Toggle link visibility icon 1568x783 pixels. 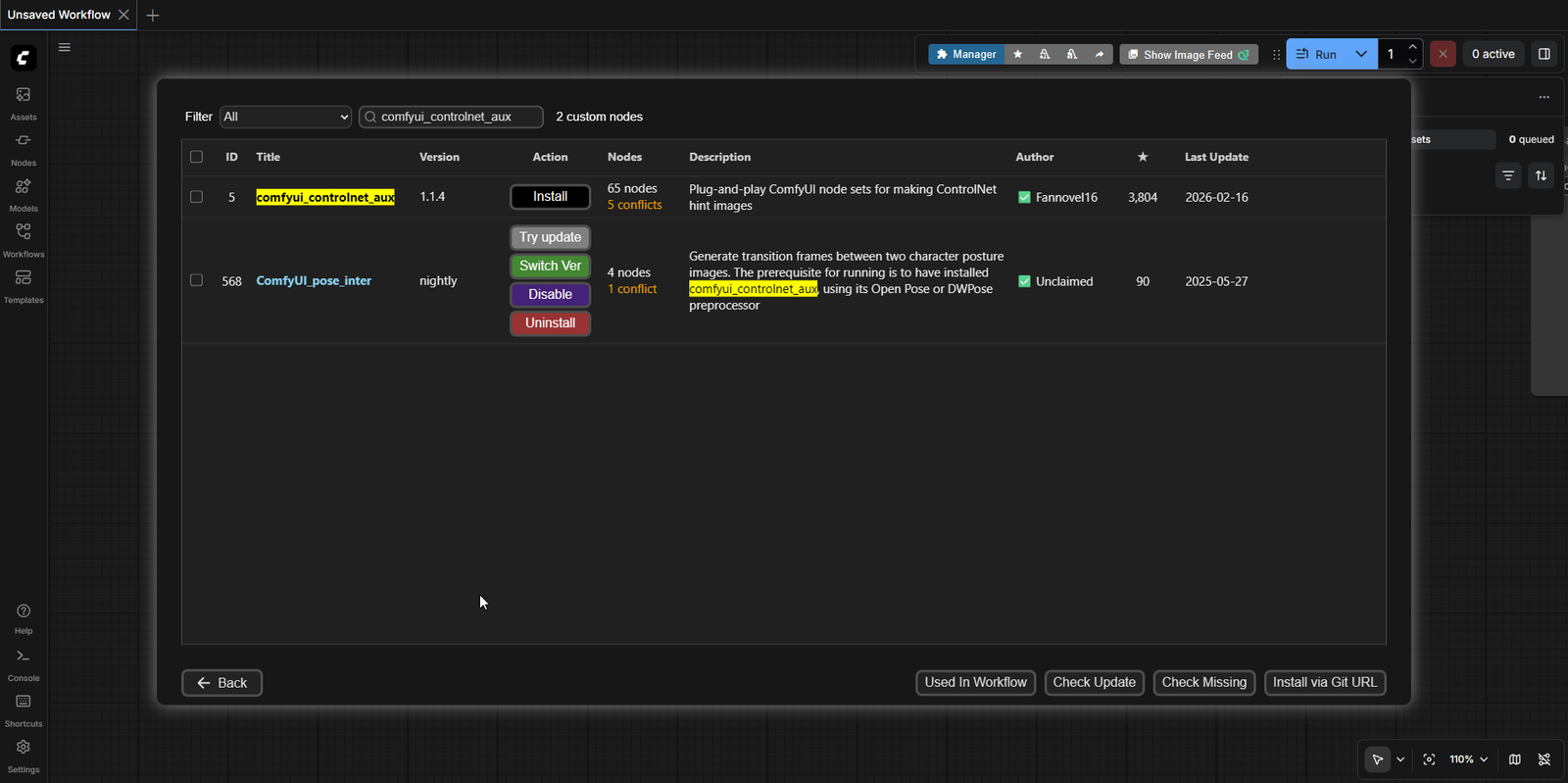tap(1544, 759)
